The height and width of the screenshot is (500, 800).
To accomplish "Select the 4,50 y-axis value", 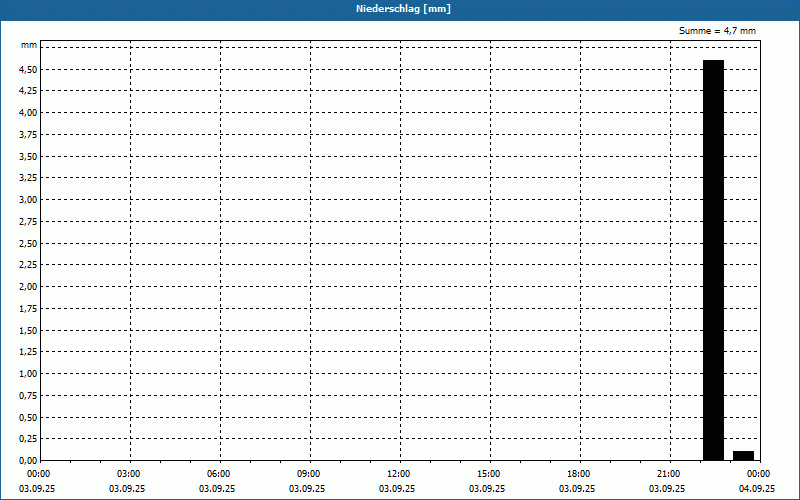I will click(28, 69).
